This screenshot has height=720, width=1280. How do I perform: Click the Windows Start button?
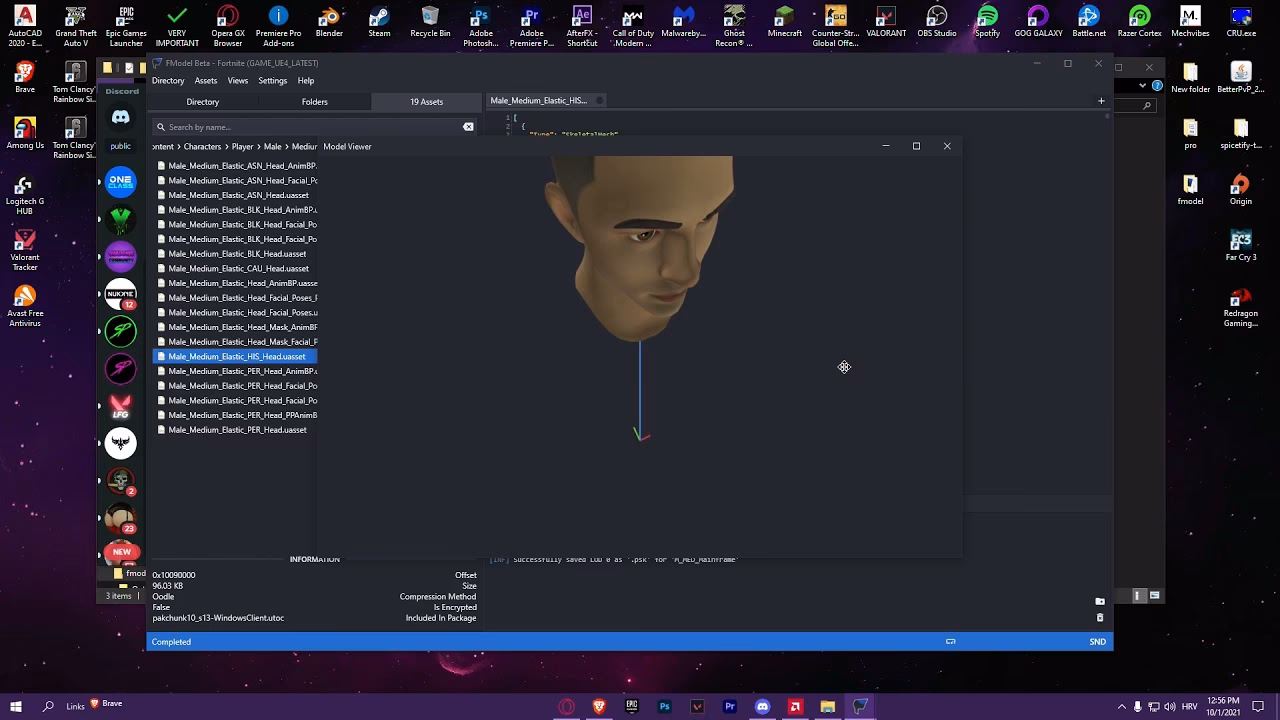(x=16, y=706)
